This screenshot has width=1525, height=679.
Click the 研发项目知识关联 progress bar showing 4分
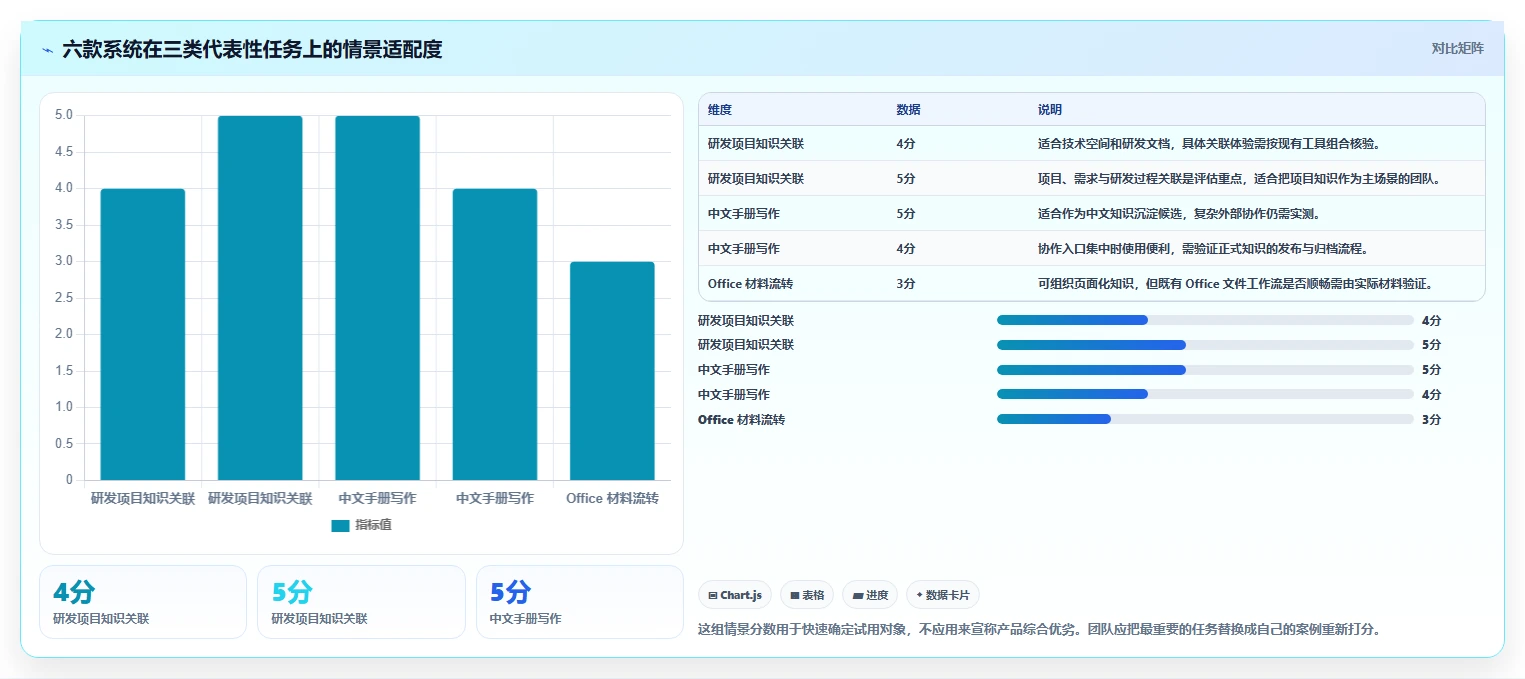click(1205, 320)
